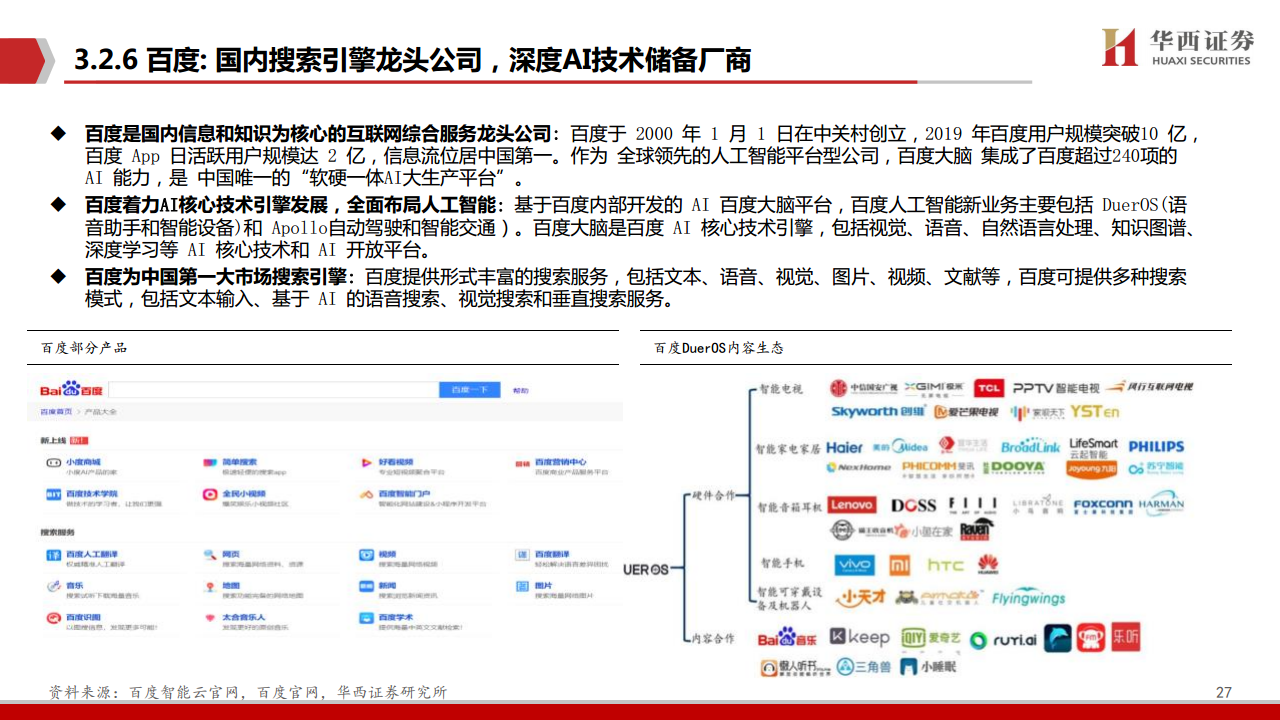Click the 网页 magnifier icon
Viewport: 1280px width, 720px height.
(210, 555)
